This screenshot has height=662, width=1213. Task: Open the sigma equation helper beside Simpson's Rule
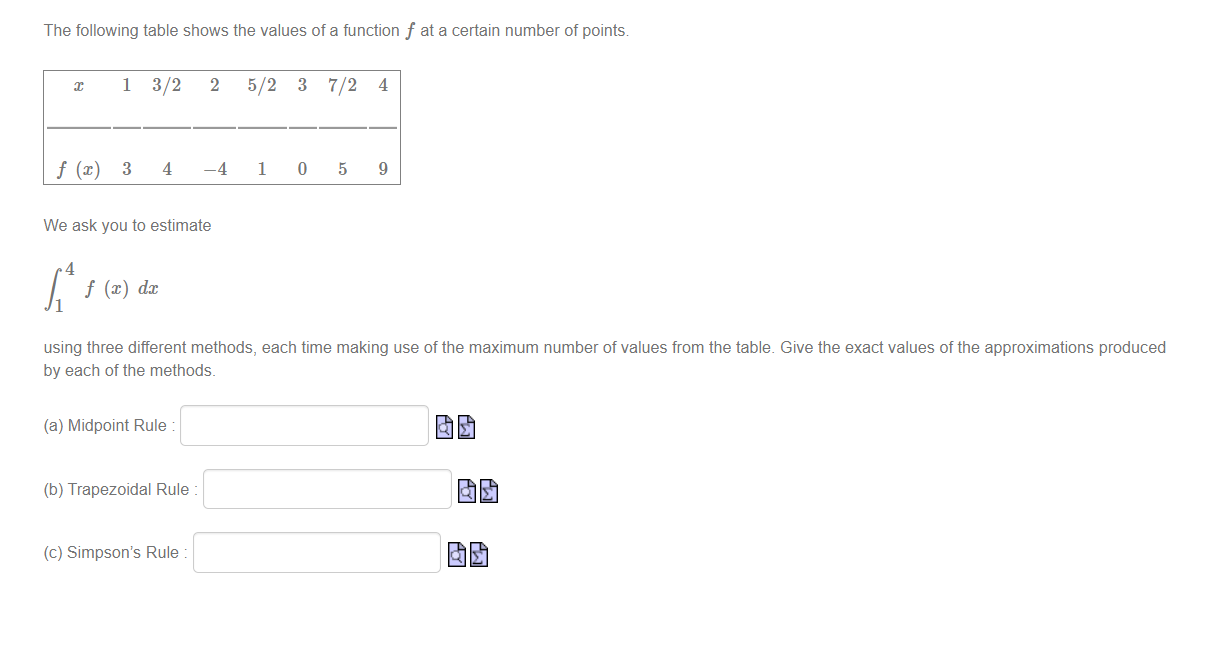(x=478, y=554)
